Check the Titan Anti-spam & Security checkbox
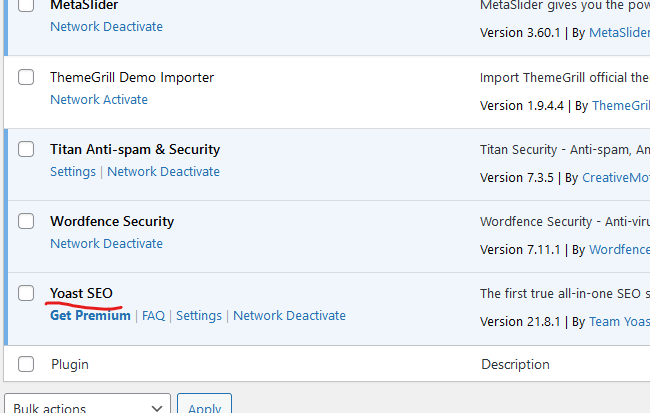Screen dimensions: 650x413 click(26, 149)
